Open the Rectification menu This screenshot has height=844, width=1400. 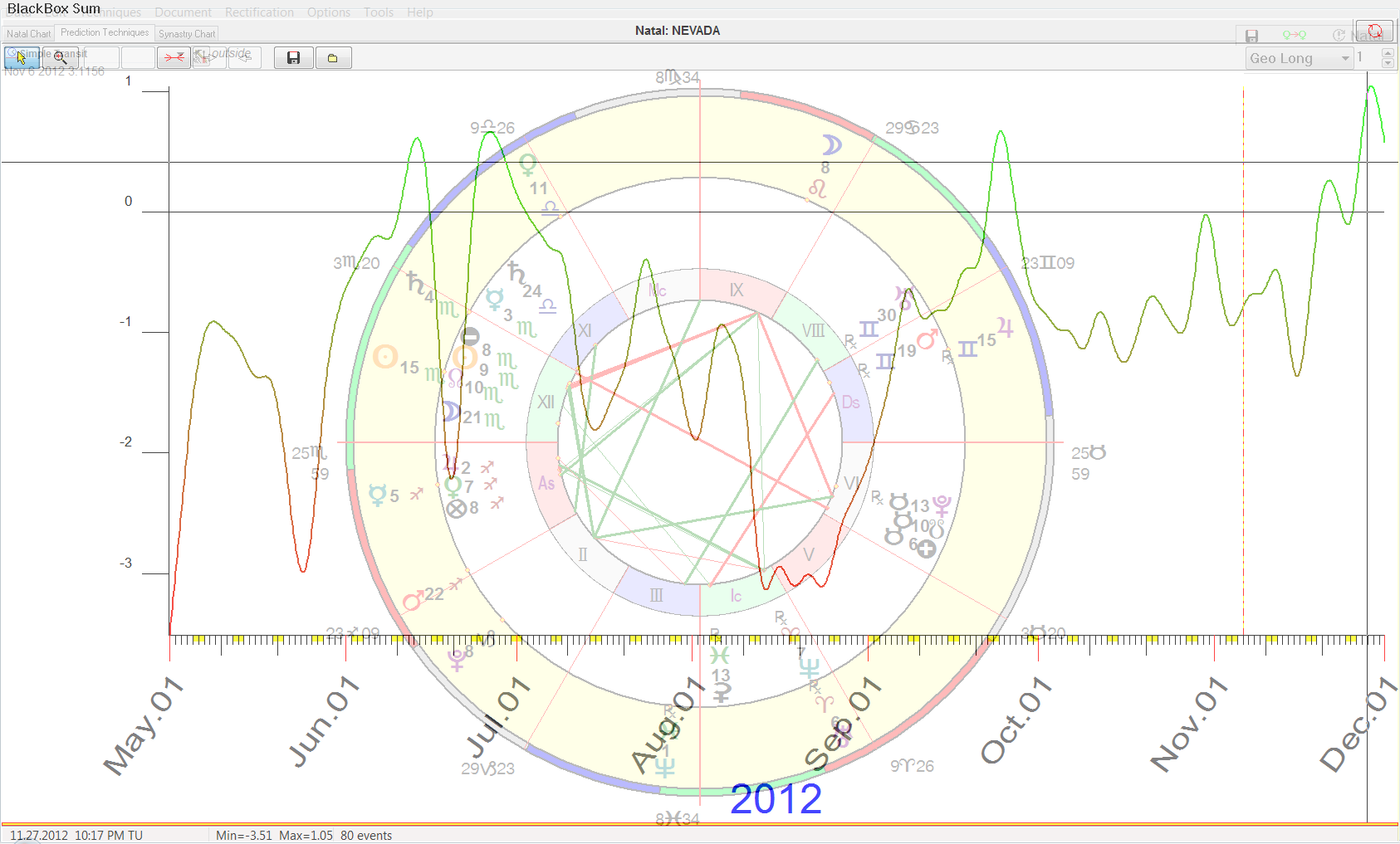click(259, 12)
